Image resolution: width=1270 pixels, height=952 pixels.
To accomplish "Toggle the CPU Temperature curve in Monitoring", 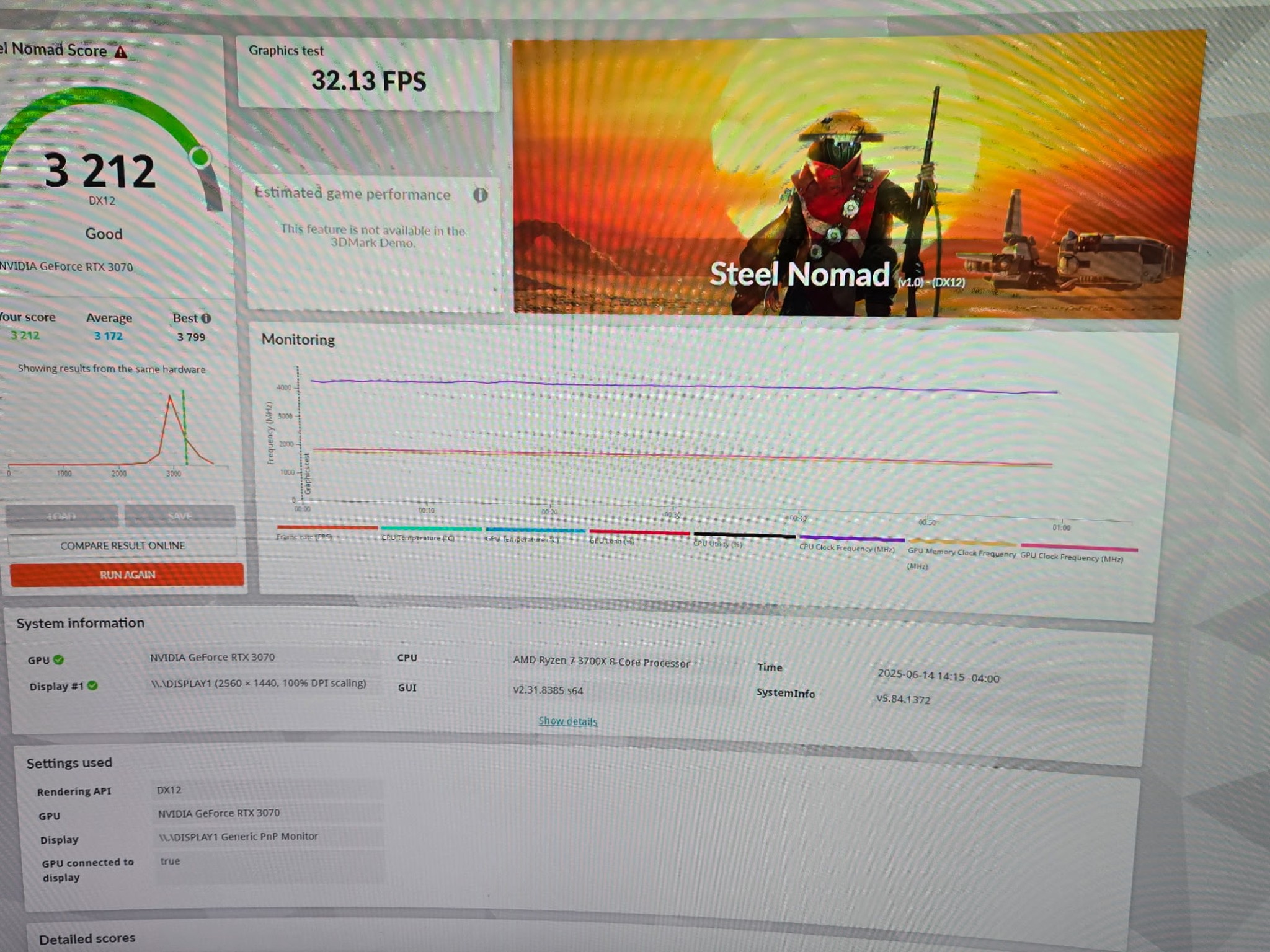I will pos(432,530).
